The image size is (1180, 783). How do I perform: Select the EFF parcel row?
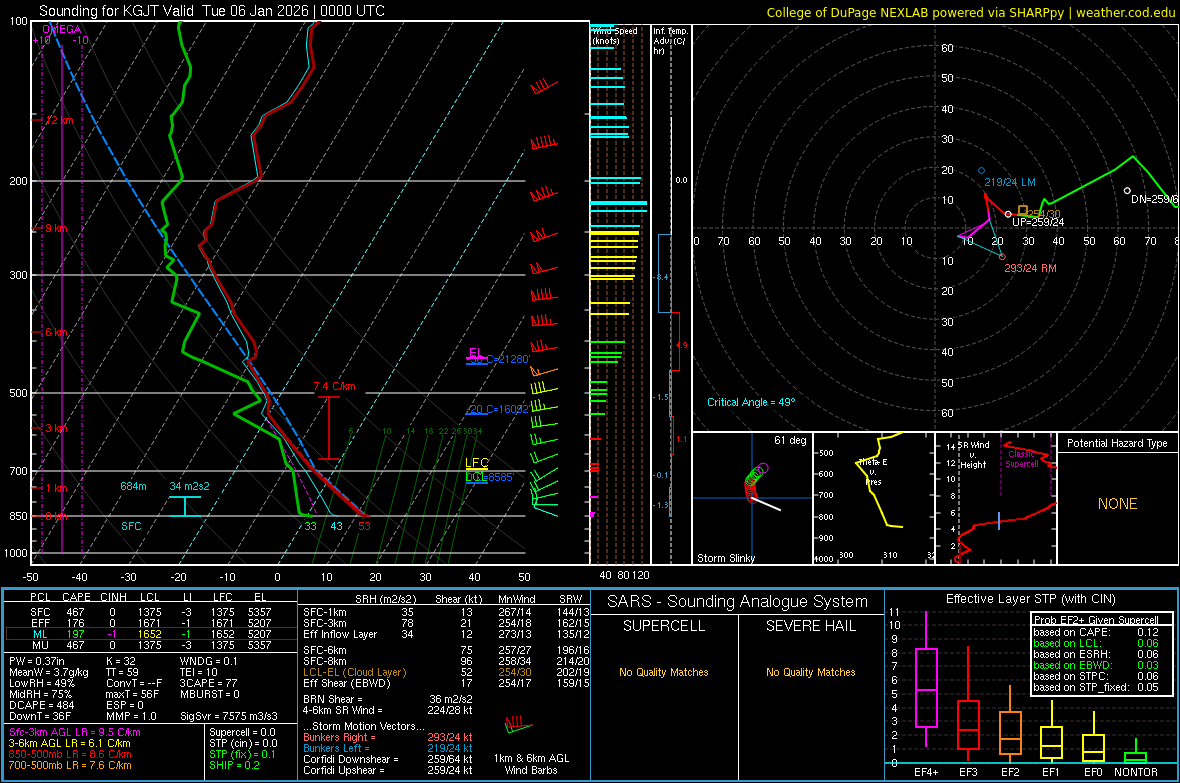[151, 623]
